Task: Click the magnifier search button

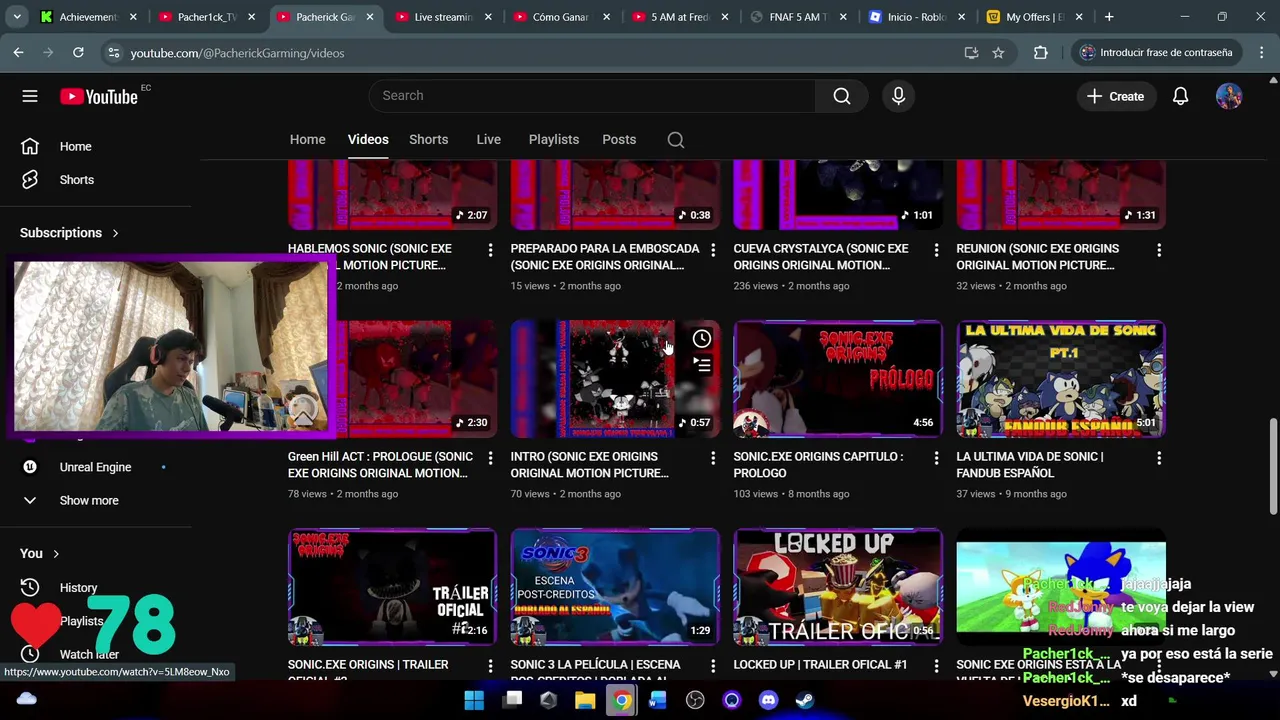Action: tap(842, 96)
